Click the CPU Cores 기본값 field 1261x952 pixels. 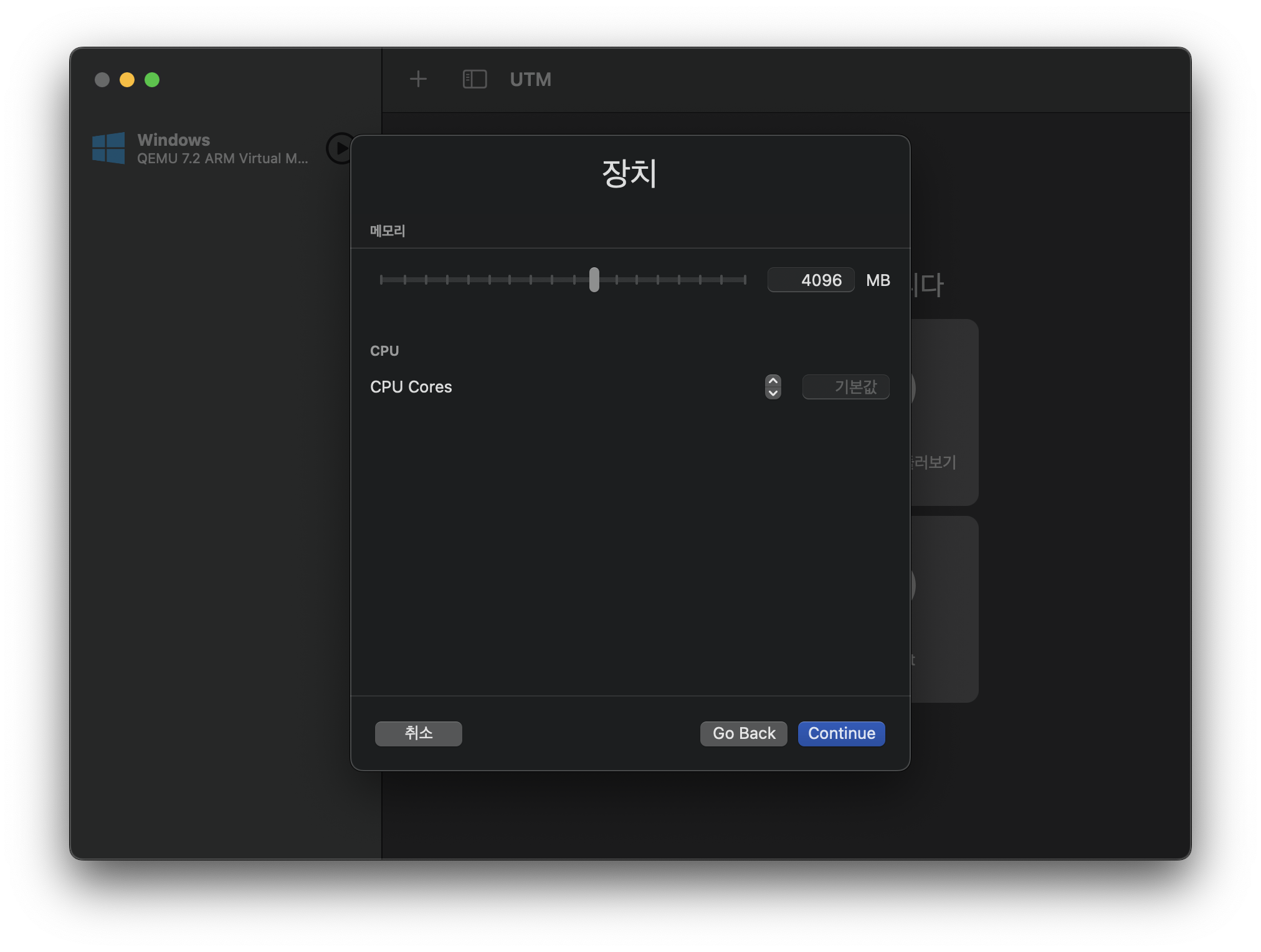(x=845, y=387)
